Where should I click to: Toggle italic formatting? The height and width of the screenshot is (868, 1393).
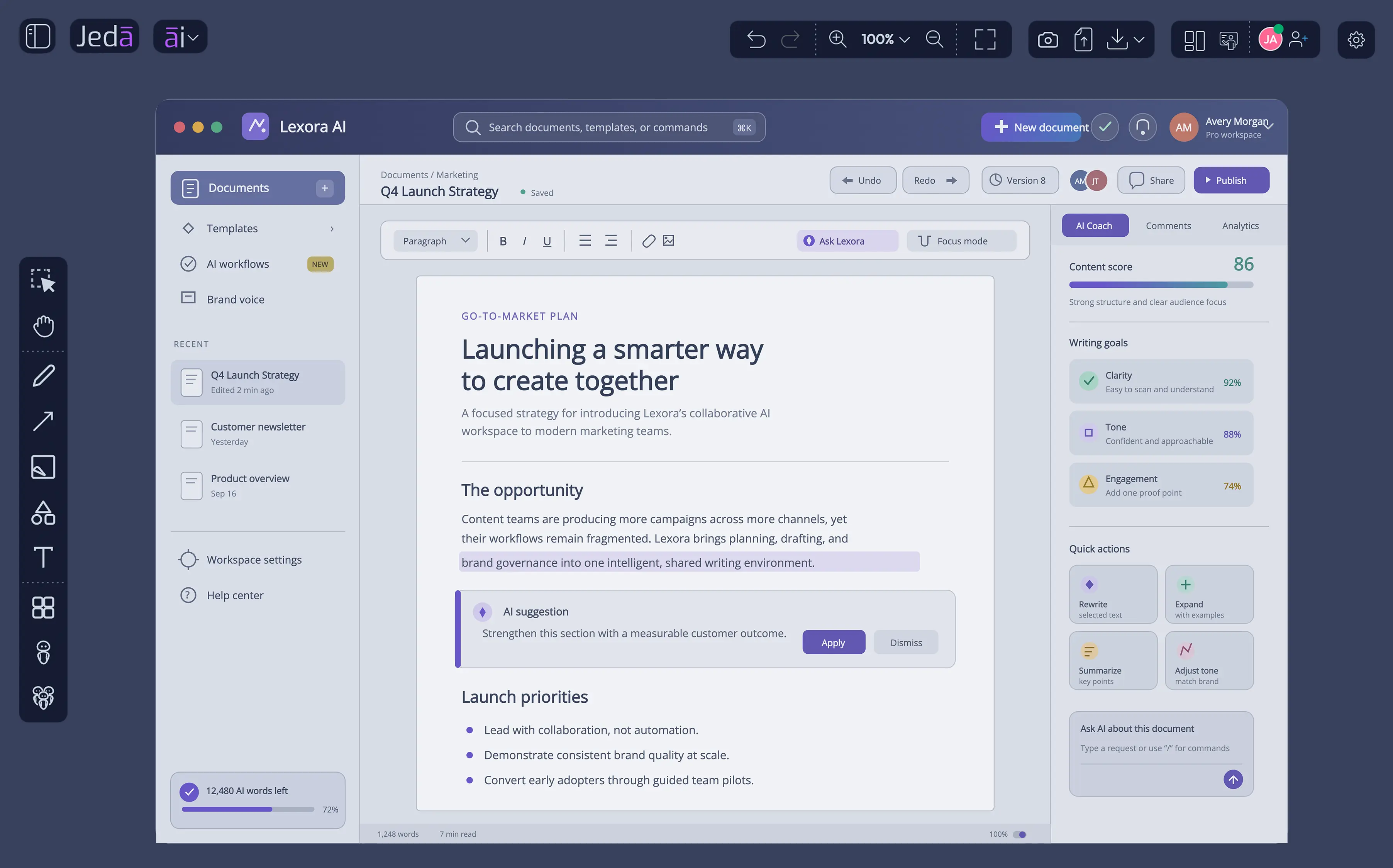coord(525,241)
